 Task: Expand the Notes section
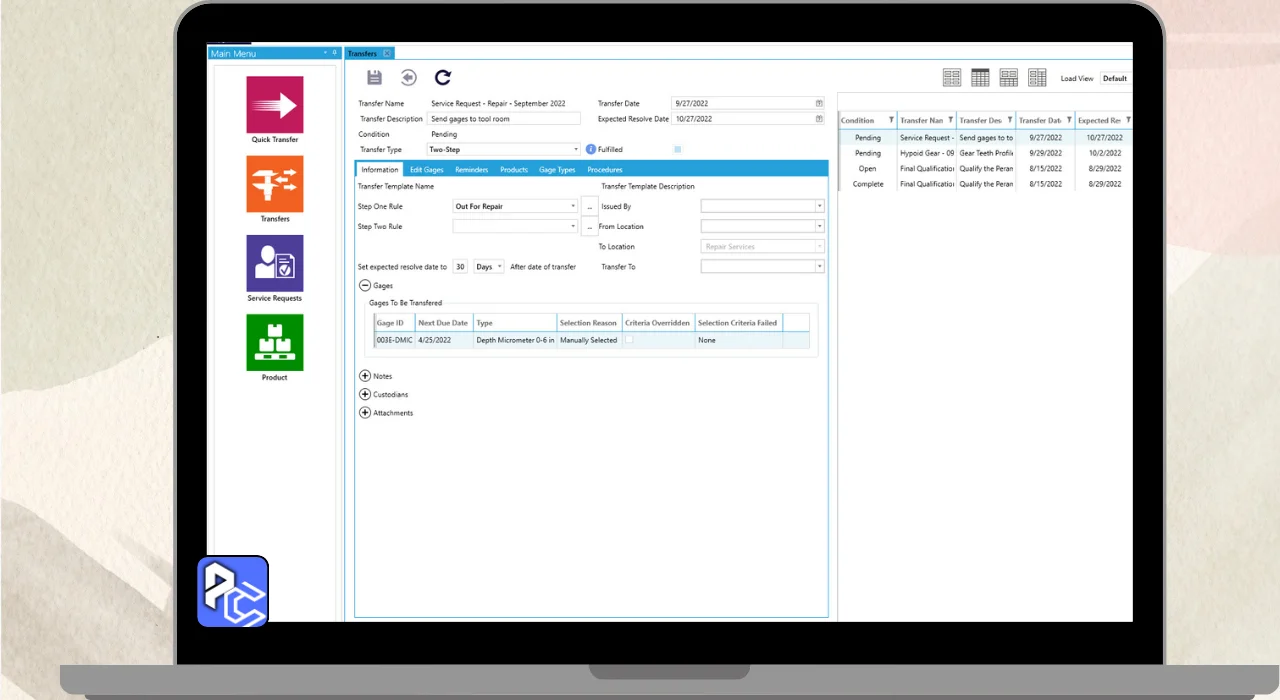tap(364, 376)
